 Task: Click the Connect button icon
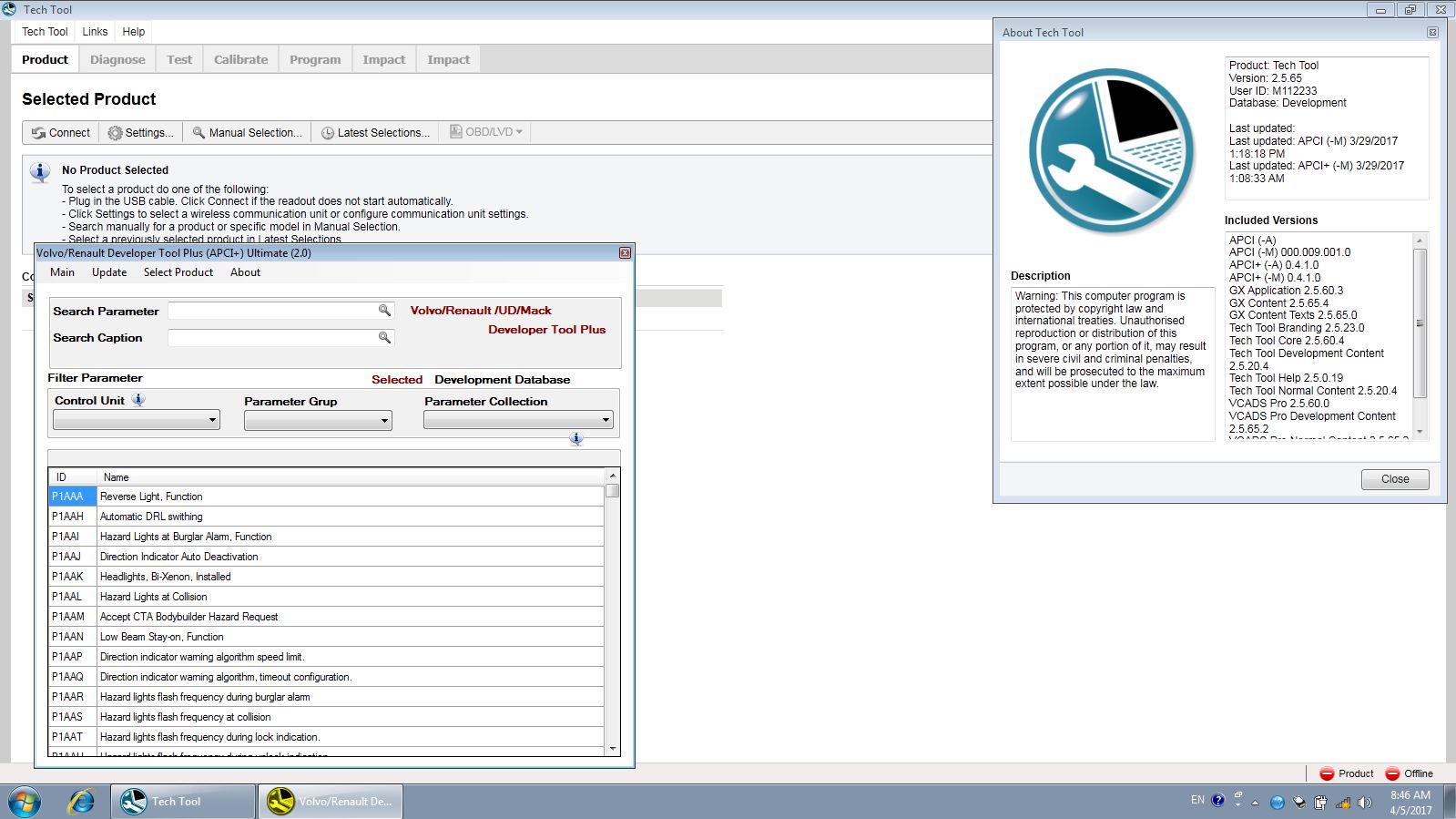(38, 133)
